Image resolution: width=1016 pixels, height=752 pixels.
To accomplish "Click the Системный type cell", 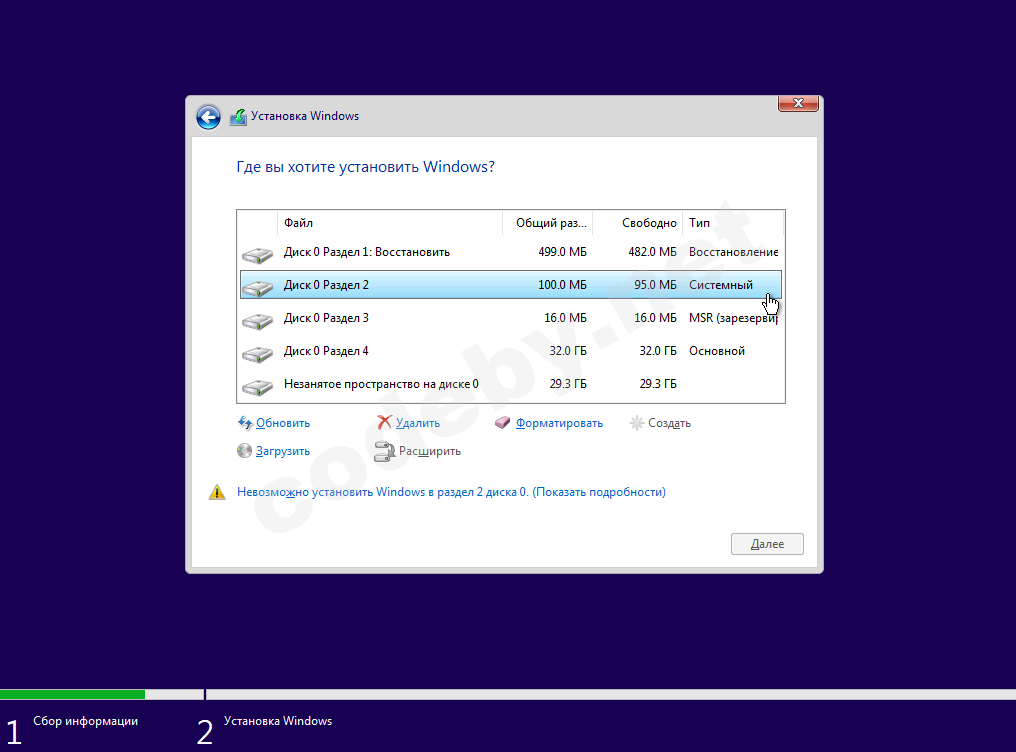I will tap(721, 285).
